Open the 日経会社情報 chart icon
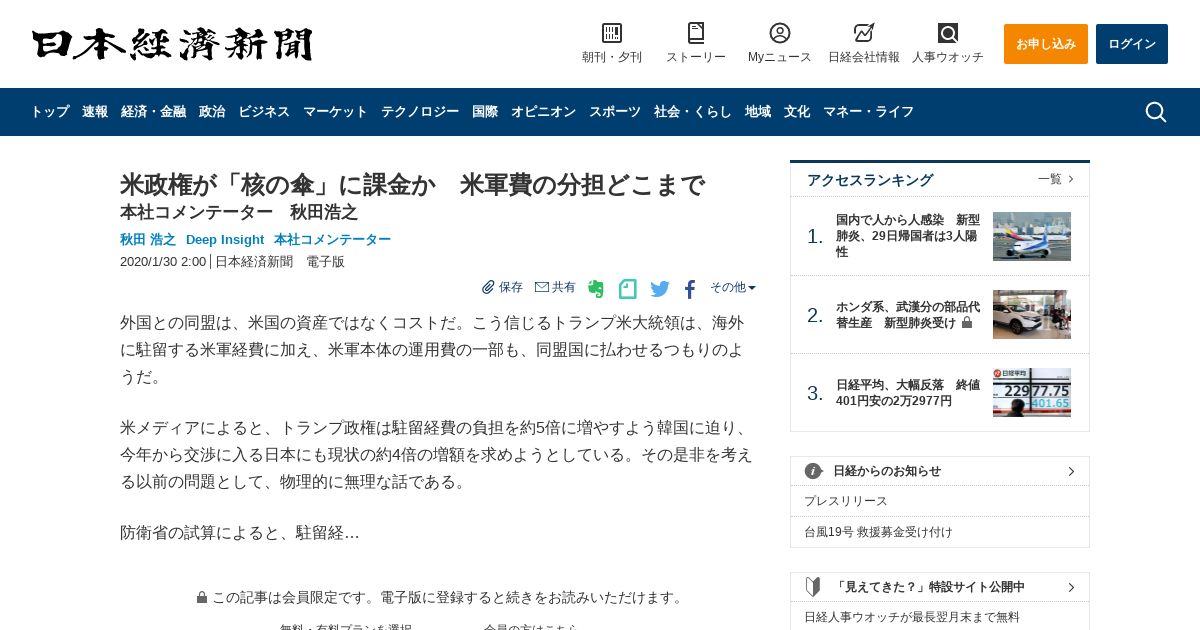 pos(864,33)
